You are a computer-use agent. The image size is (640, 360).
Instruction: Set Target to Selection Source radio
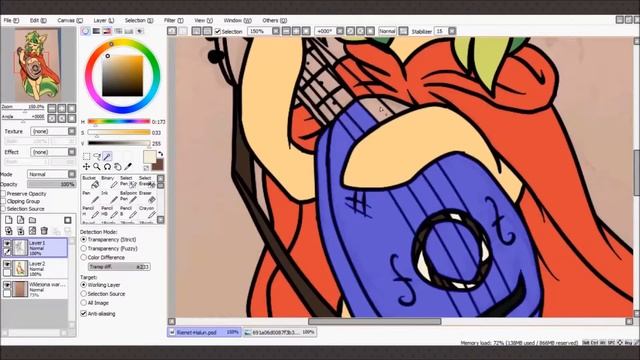coord(84,294)
